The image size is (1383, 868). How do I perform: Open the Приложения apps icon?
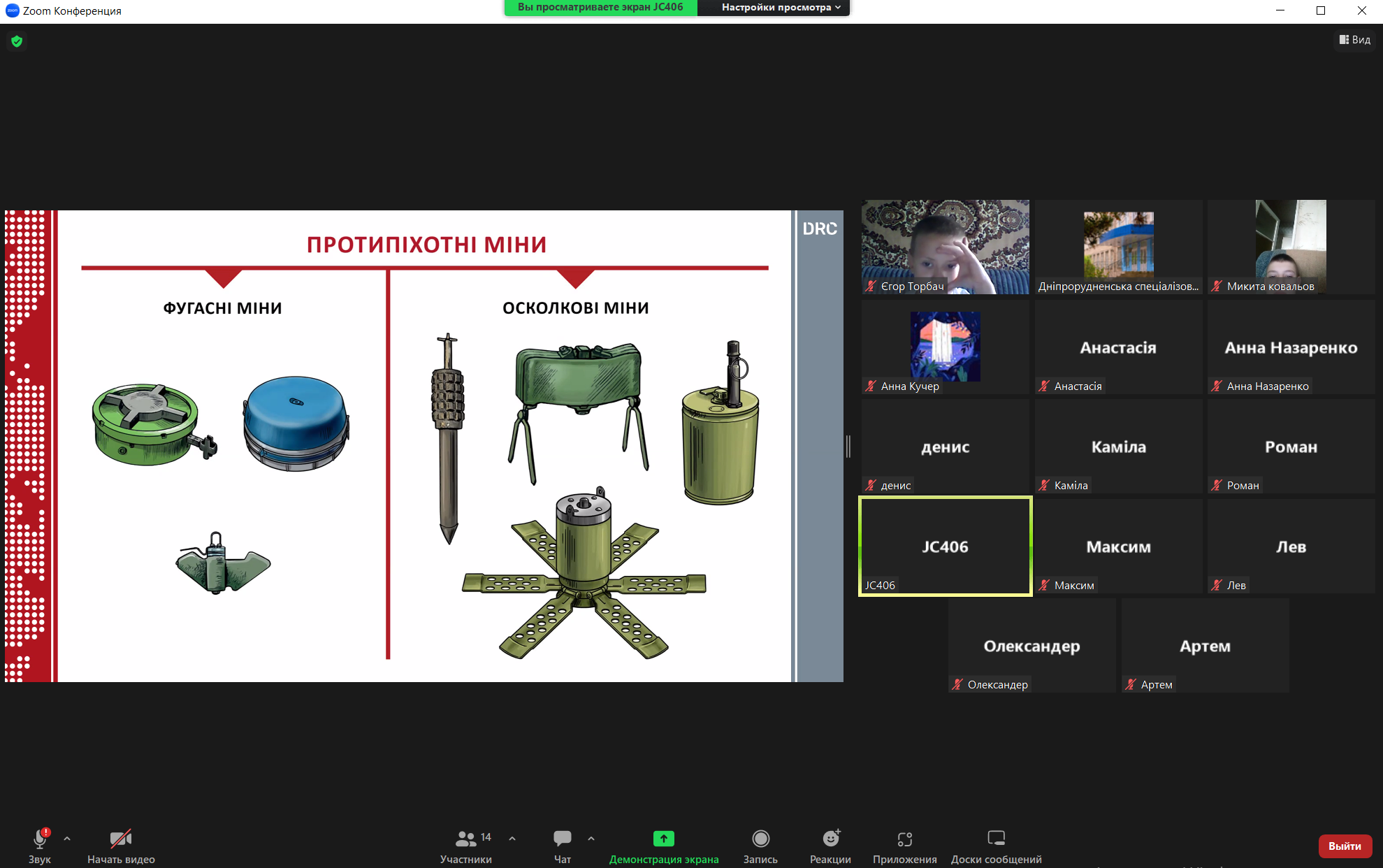[x=904, y=838]
